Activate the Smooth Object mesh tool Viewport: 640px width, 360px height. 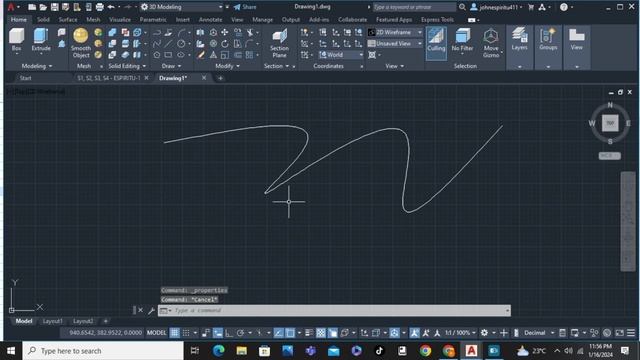coord(80,43)
